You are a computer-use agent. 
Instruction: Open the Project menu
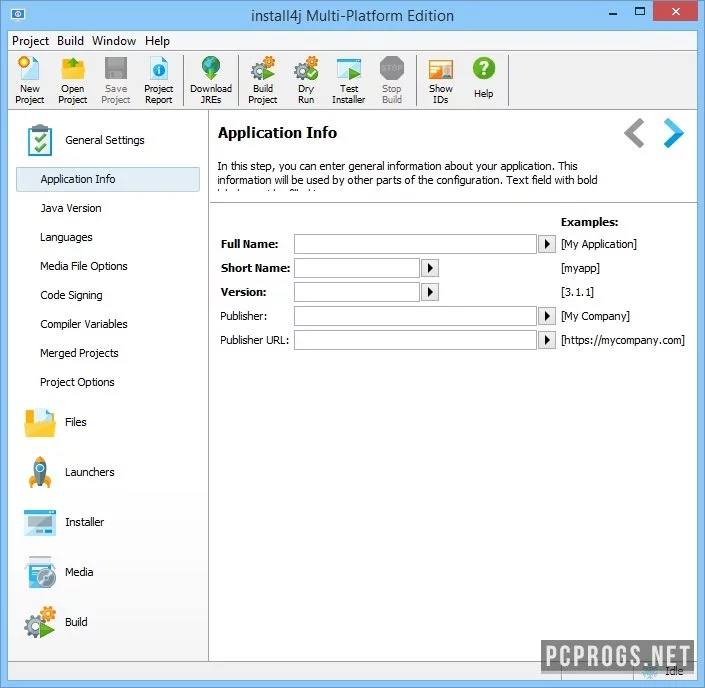pyautogui.click(x=30, y=41)
